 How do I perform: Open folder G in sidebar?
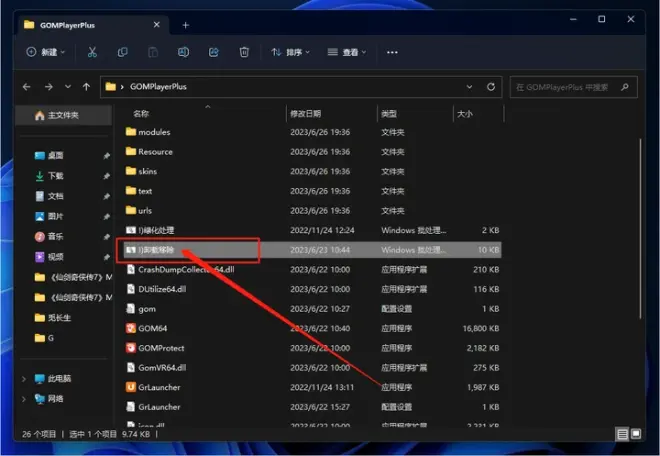[x=44, y=338]
